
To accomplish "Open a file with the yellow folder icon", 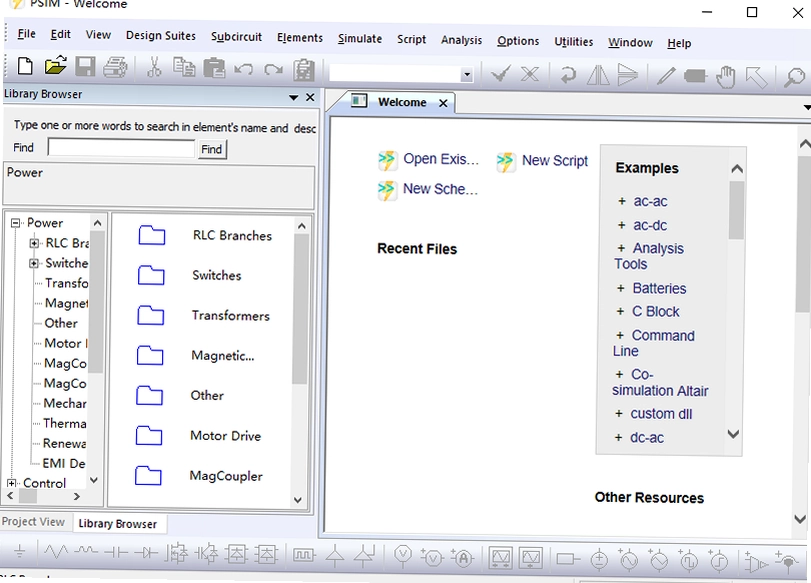I will tap(55, 66).
